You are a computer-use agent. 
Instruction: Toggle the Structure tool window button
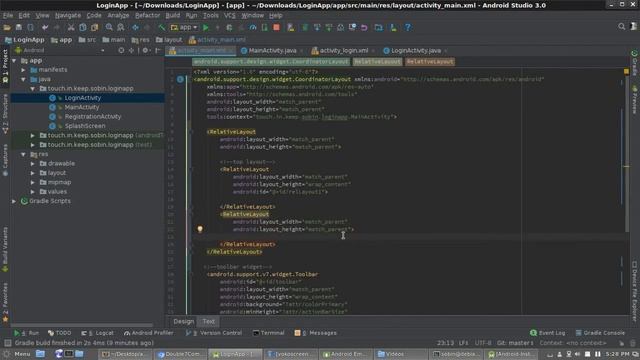tap(5, 114)
